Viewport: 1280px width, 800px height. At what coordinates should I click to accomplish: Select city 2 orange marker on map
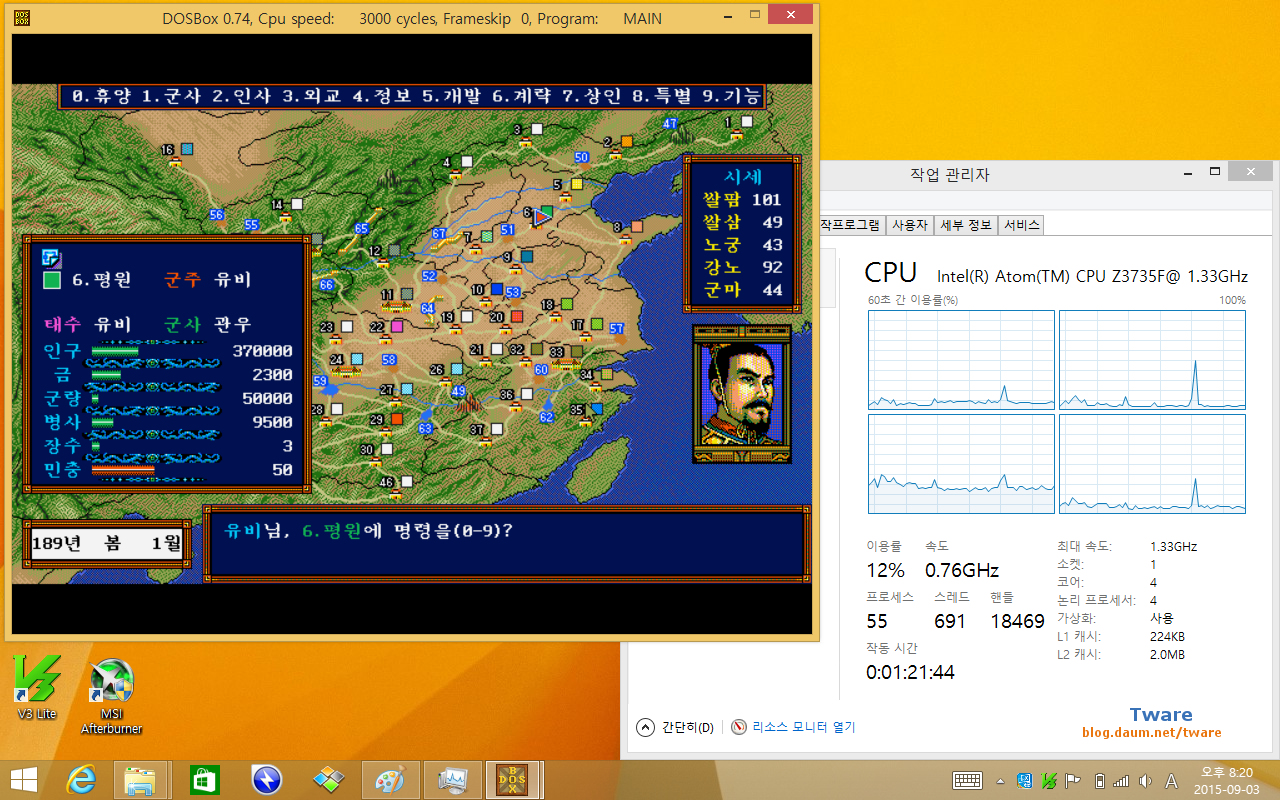coord(626,141)
